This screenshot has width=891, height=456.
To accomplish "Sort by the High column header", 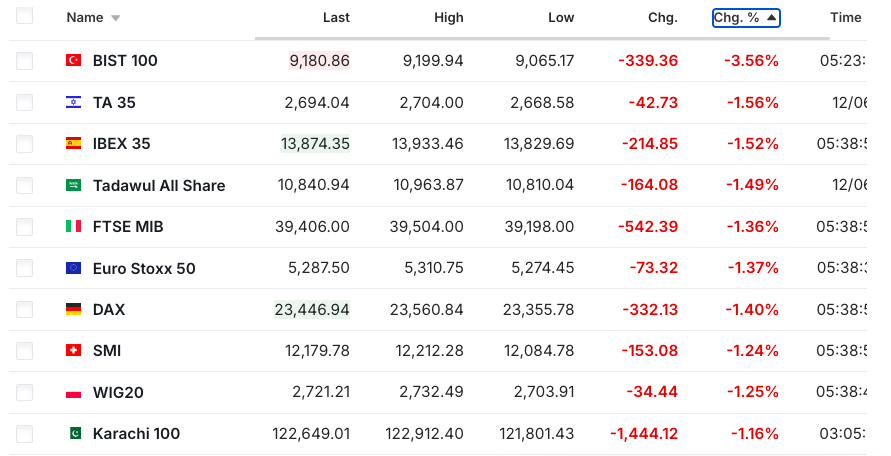I will point(449,17).
